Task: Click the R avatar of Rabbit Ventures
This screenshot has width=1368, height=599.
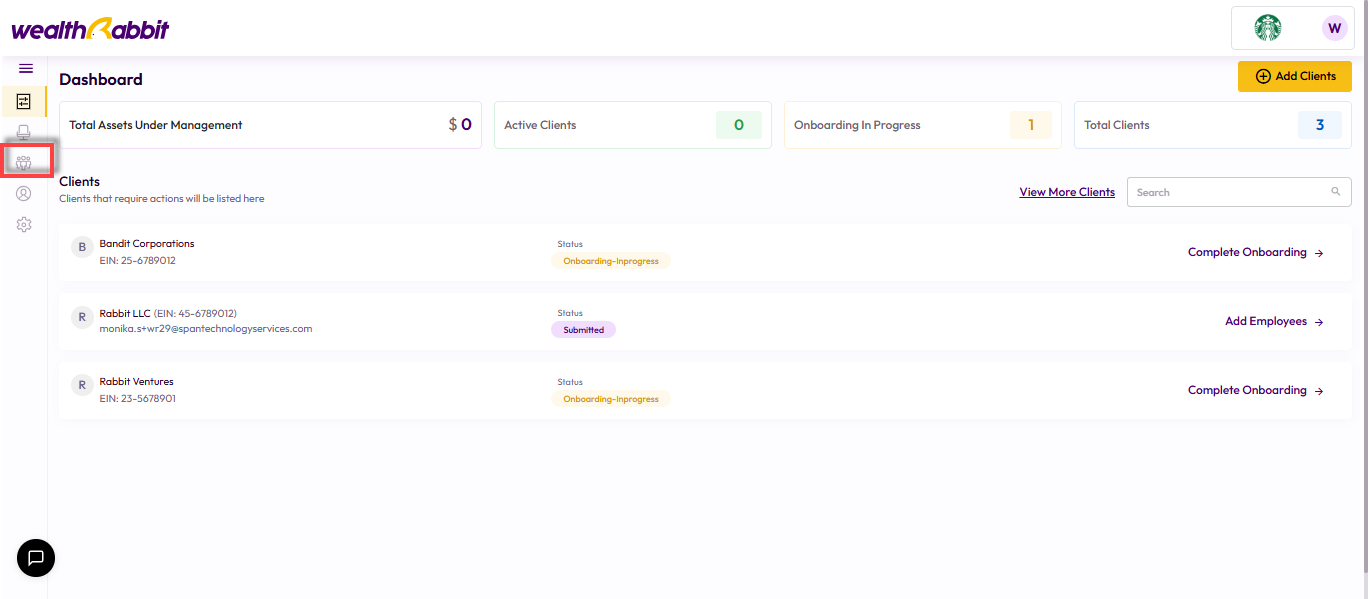Action: click(x=82, y=385)
